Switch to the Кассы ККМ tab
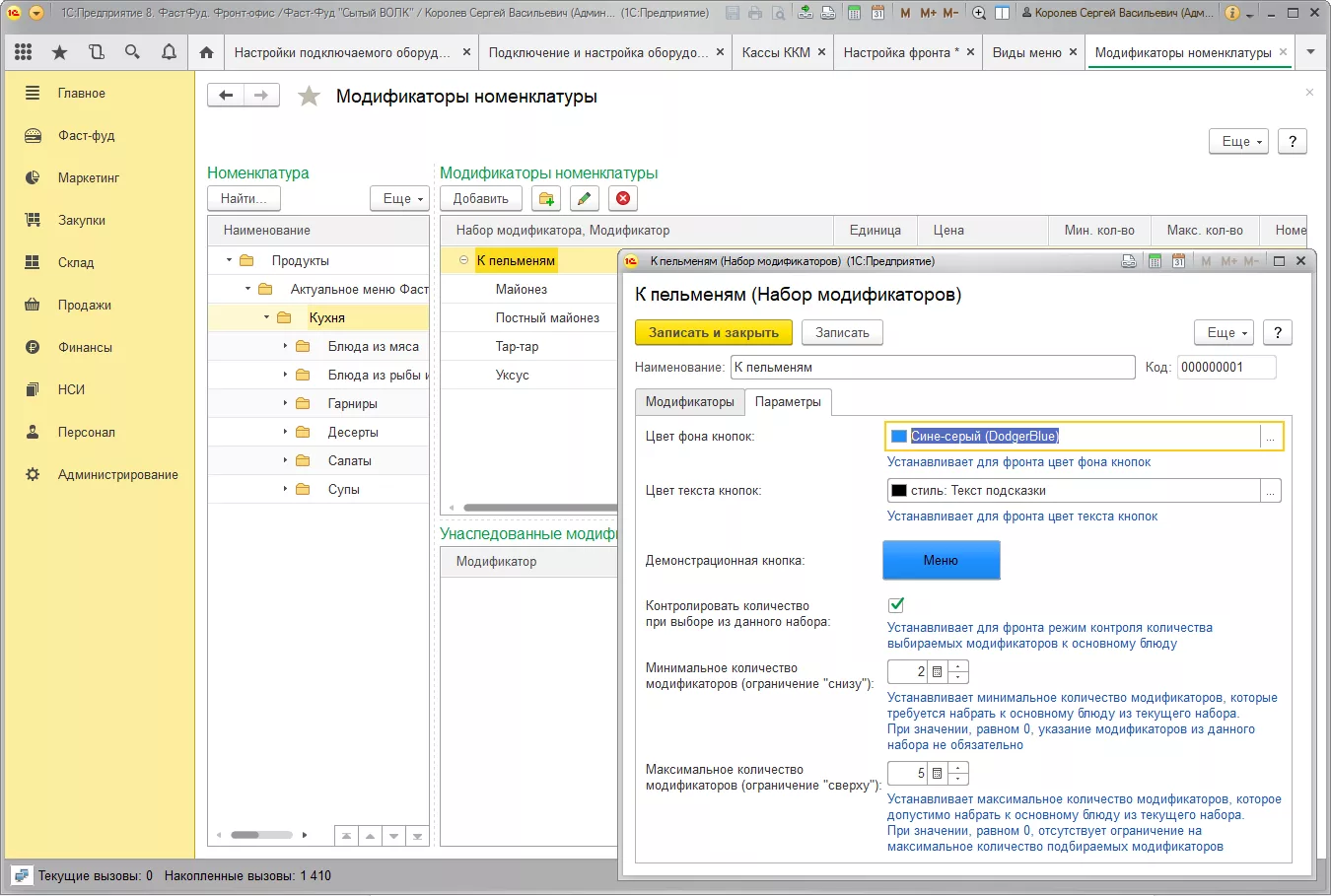Image resolution: width=1331 pixels, height=896 pixels. click(776, 52)
